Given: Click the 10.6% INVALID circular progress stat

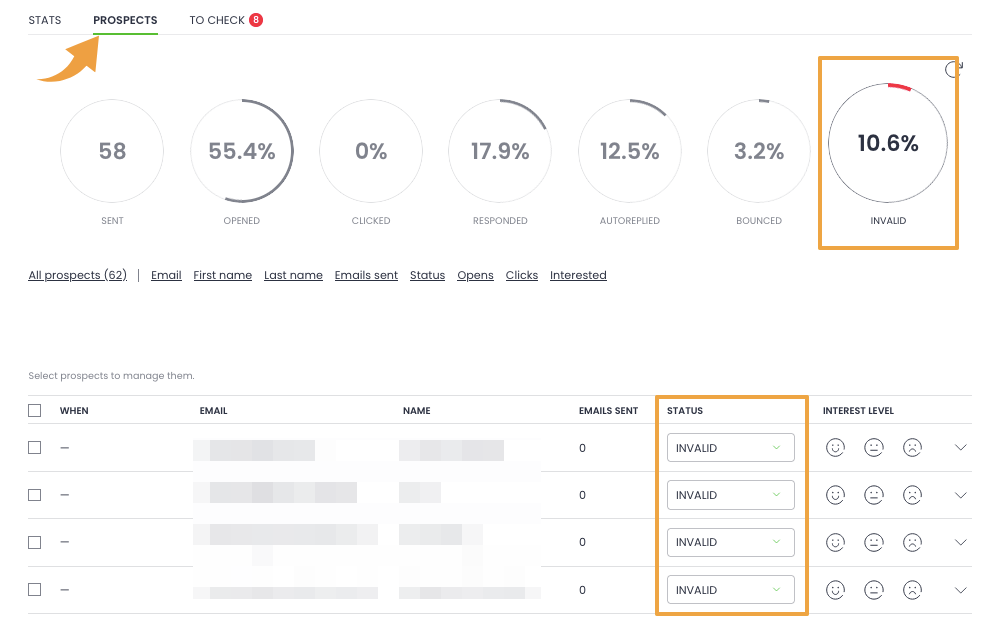Looking at the screenshot, I should coord(887,144).
